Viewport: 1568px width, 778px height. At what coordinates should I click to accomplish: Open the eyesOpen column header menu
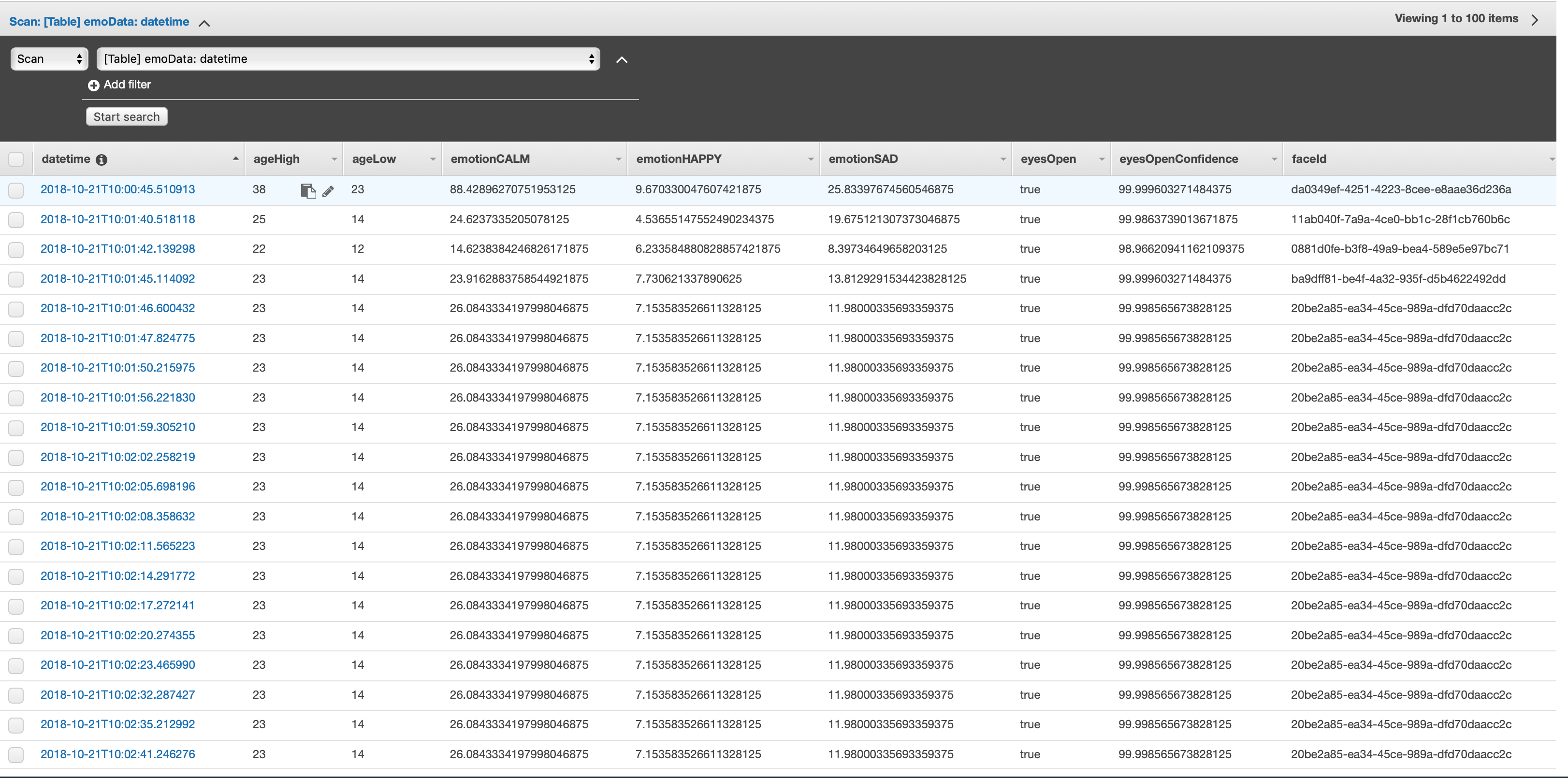click(1101, 159)
